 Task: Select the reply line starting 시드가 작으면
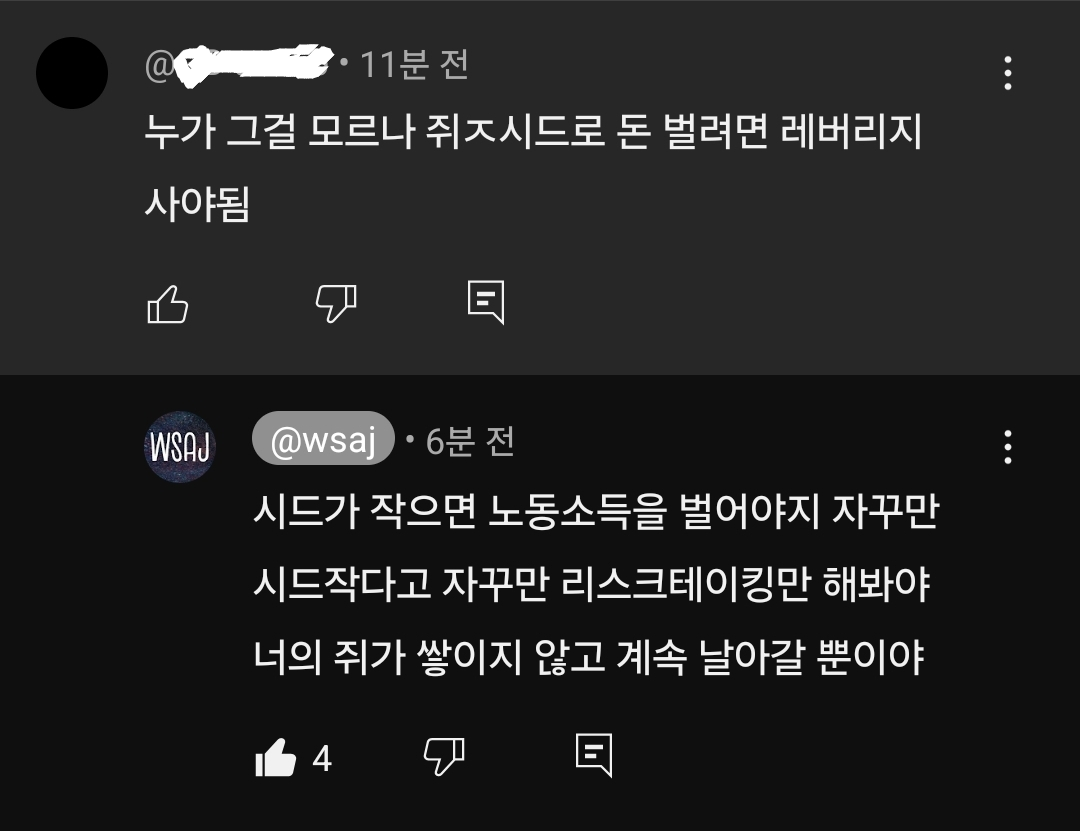point(596,511)
